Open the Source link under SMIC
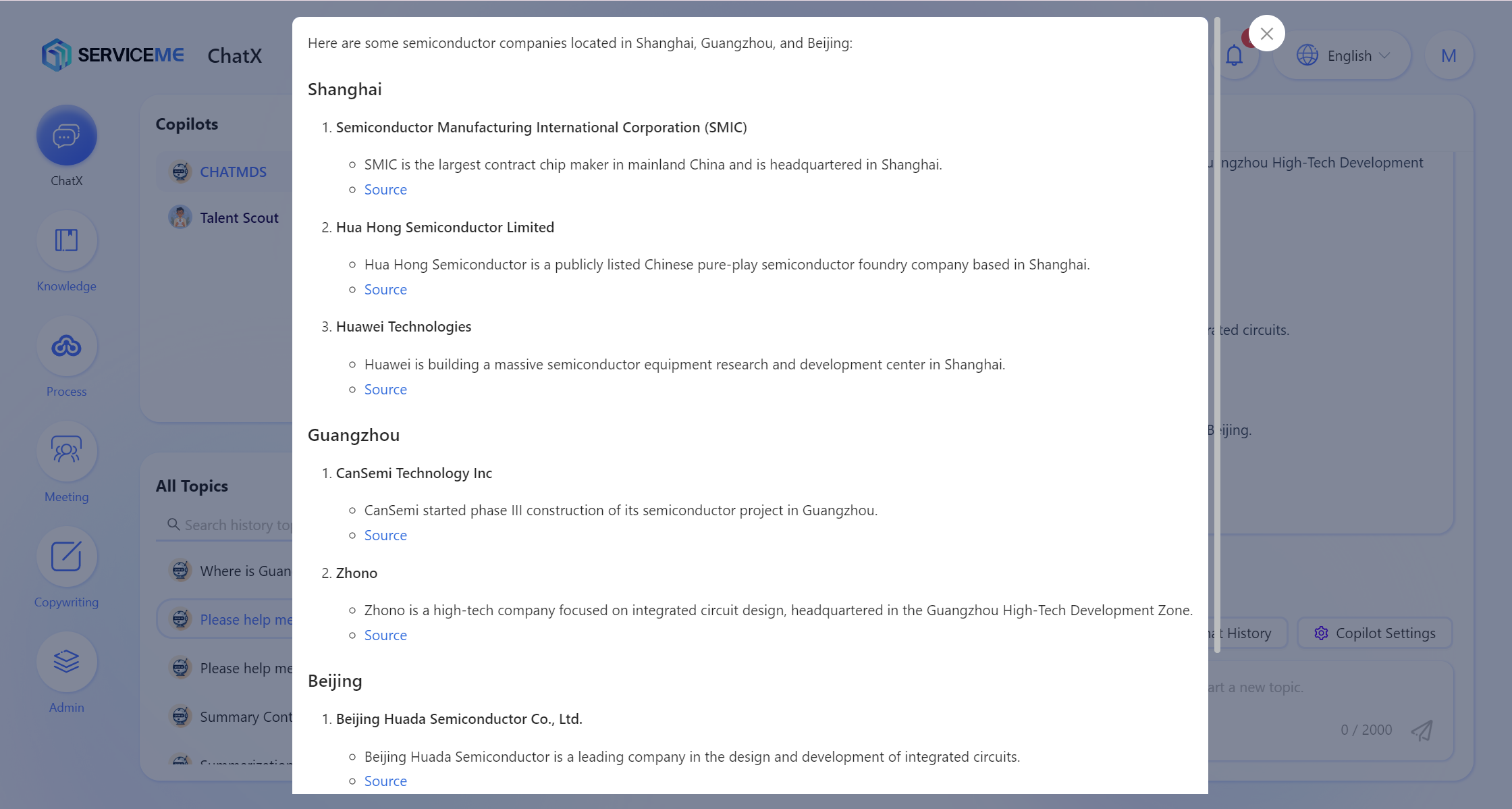The height and width of the screenshot is (809, 1512). point(385,190)
